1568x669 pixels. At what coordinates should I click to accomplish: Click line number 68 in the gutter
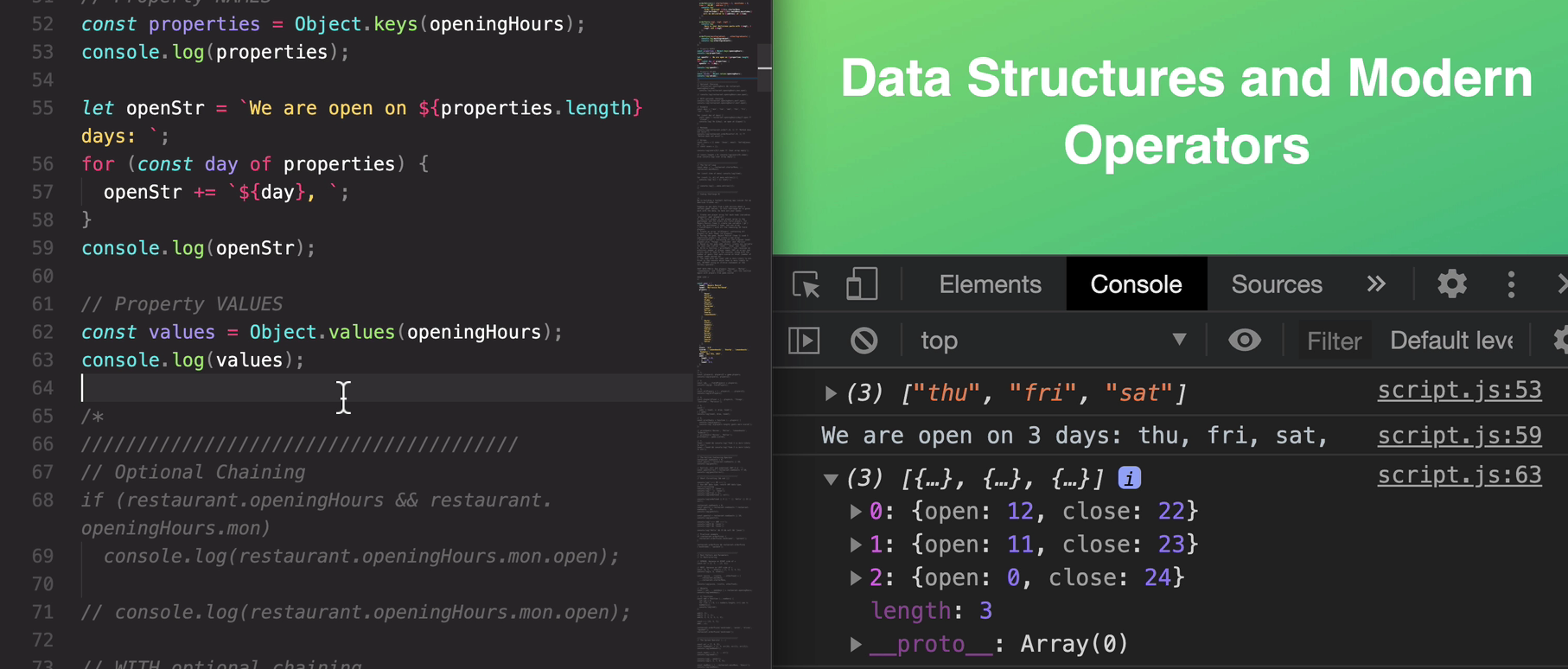point(42,500)
